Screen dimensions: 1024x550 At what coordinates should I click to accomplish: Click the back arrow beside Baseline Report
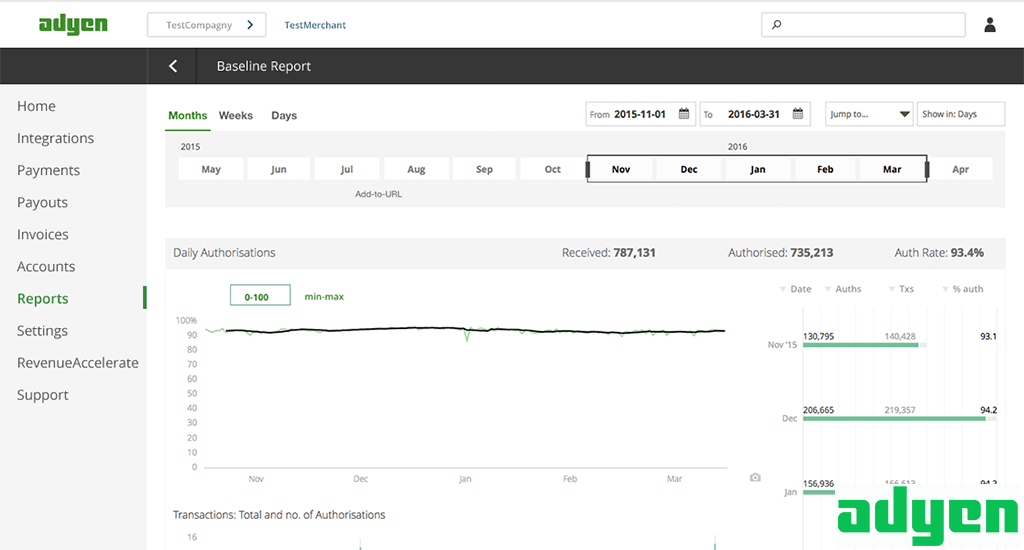pos(173,66)
